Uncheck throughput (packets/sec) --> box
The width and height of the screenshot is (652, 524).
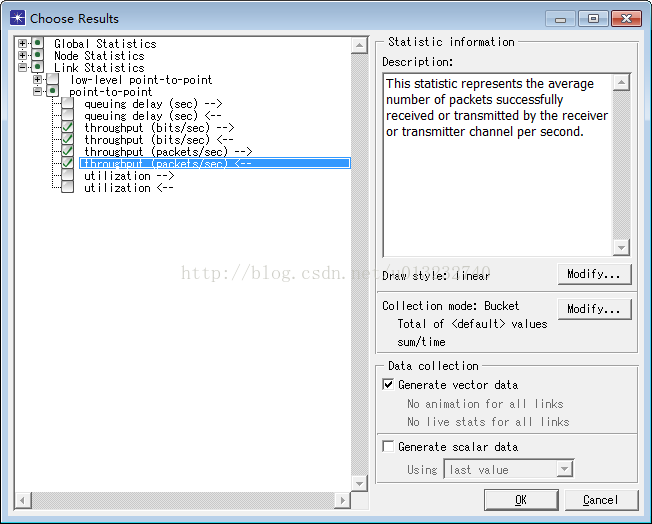coord(67,151)
